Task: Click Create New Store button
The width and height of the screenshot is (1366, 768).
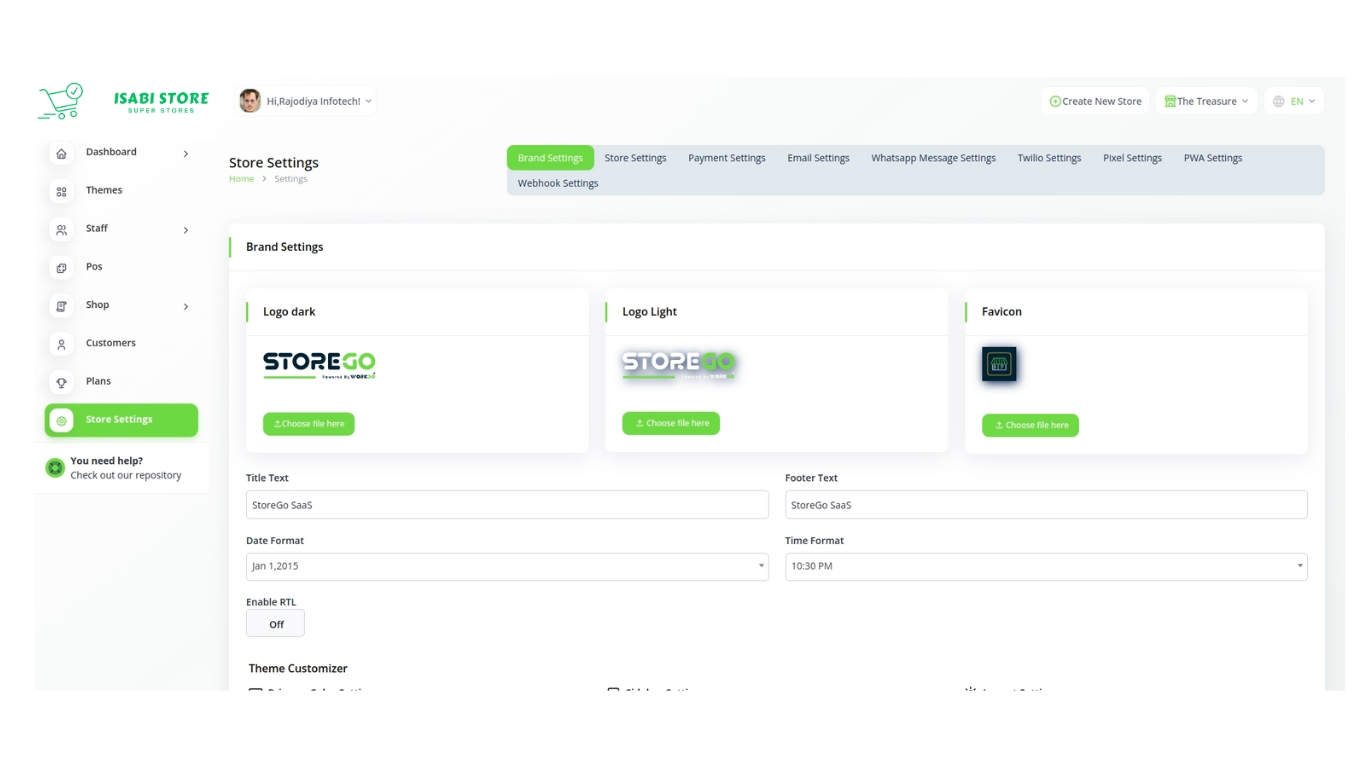Action: pyautogui.click(x=1095, y=101)
